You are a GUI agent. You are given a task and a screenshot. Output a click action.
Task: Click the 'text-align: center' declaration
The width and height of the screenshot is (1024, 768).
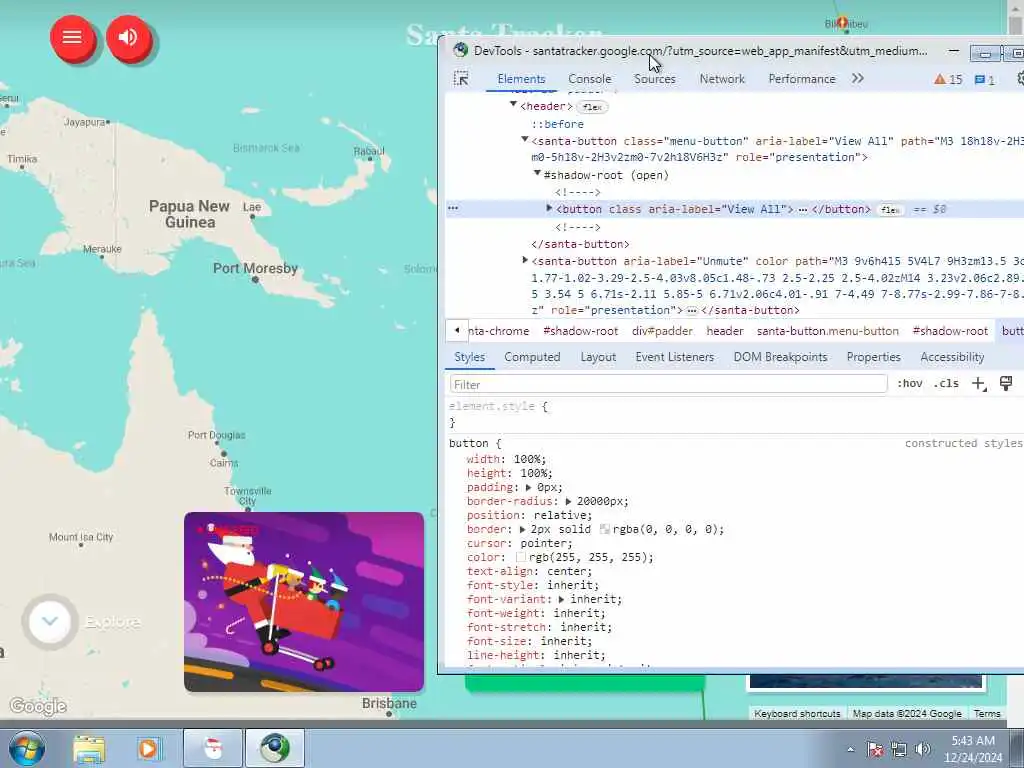click(x=529, y=571)
